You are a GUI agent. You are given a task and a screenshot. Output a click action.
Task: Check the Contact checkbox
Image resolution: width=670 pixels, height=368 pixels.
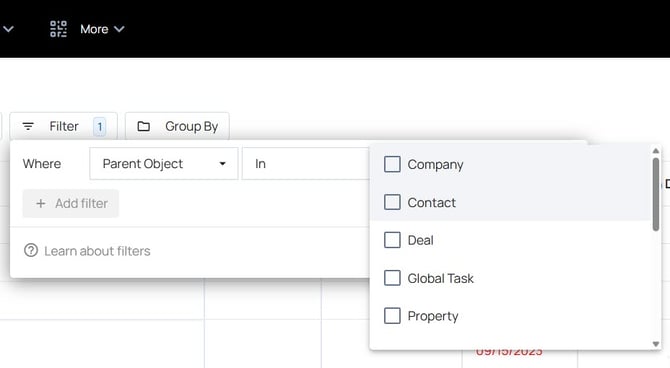pos(392,202)
